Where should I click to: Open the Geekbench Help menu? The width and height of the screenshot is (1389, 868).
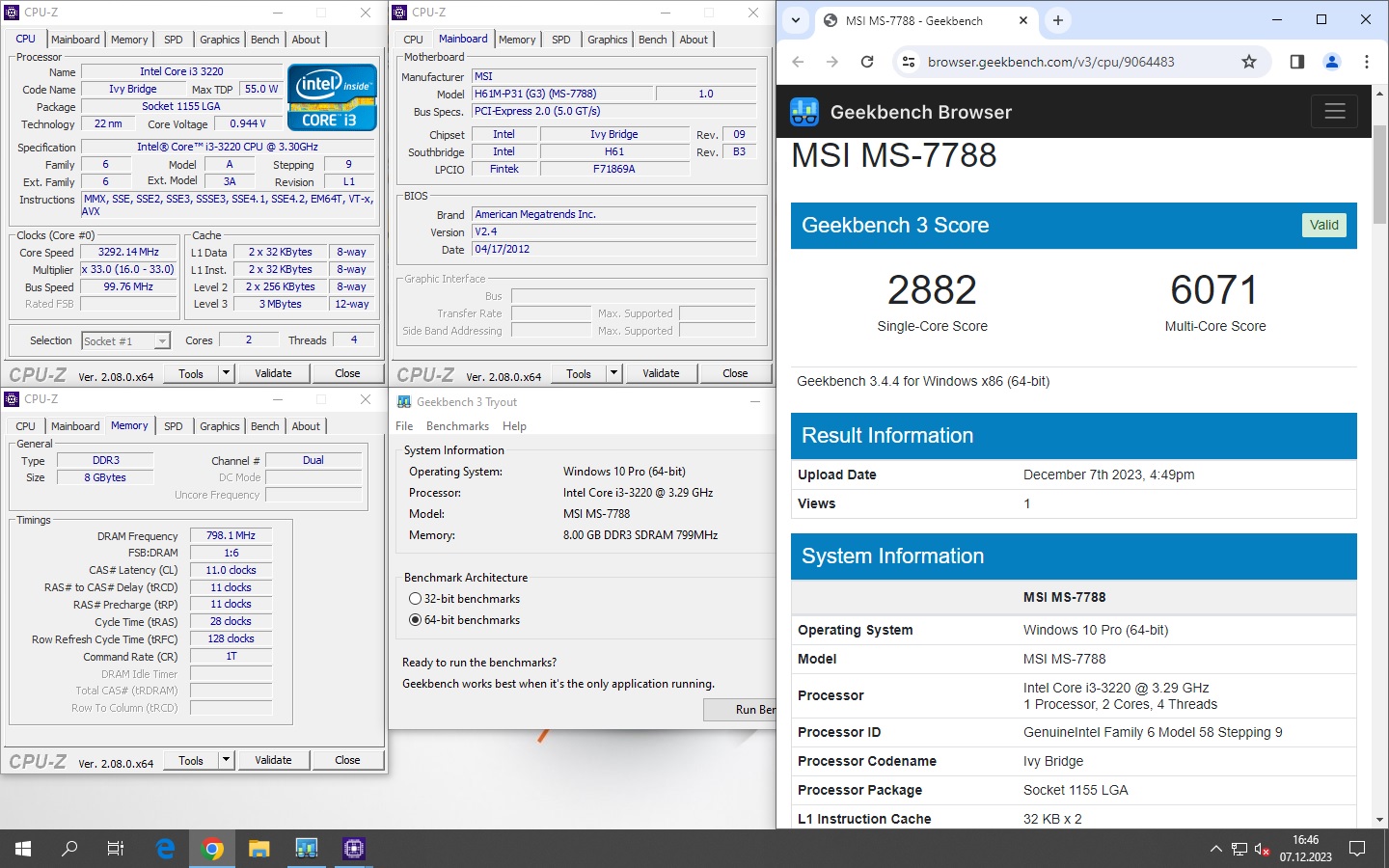(x=515, y=426)
